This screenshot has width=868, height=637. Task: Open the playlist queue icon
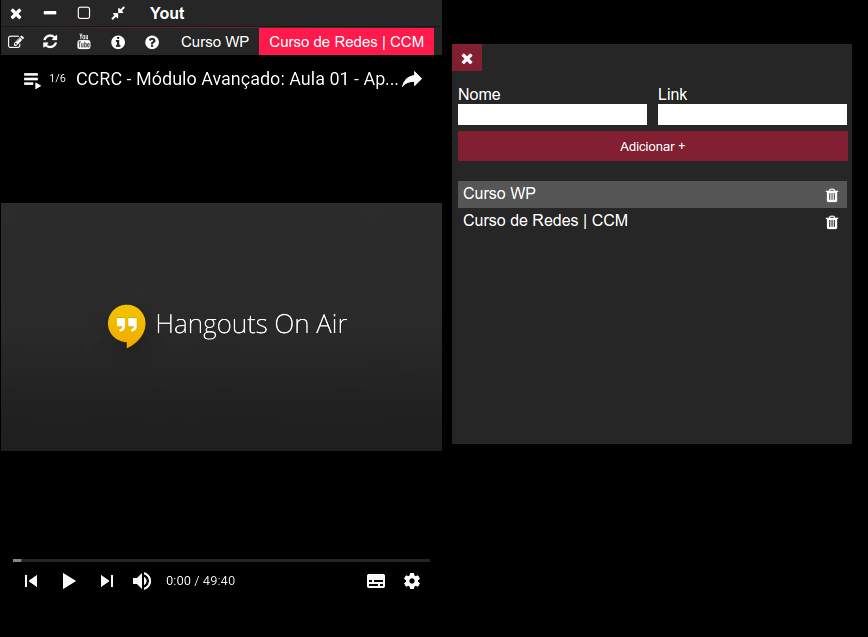[x=32, y=80]
